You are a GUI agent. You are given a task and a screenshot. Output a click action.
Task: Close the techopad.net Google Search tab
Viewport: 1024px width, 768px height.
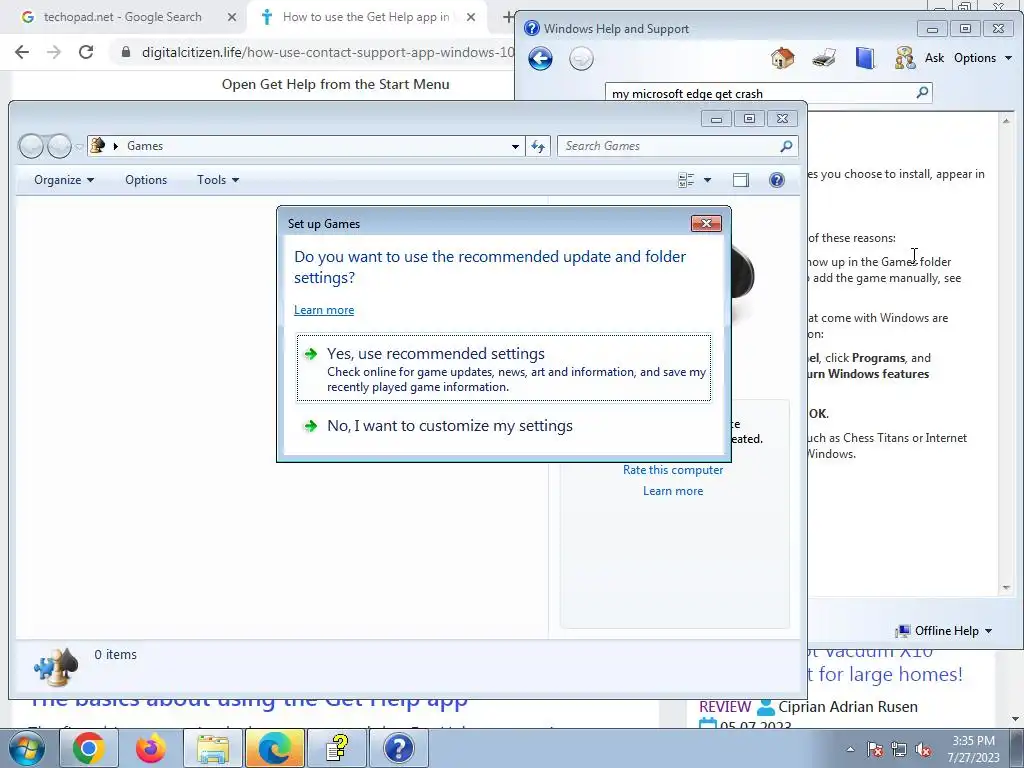pyautogui.click(x=232, y=18)
